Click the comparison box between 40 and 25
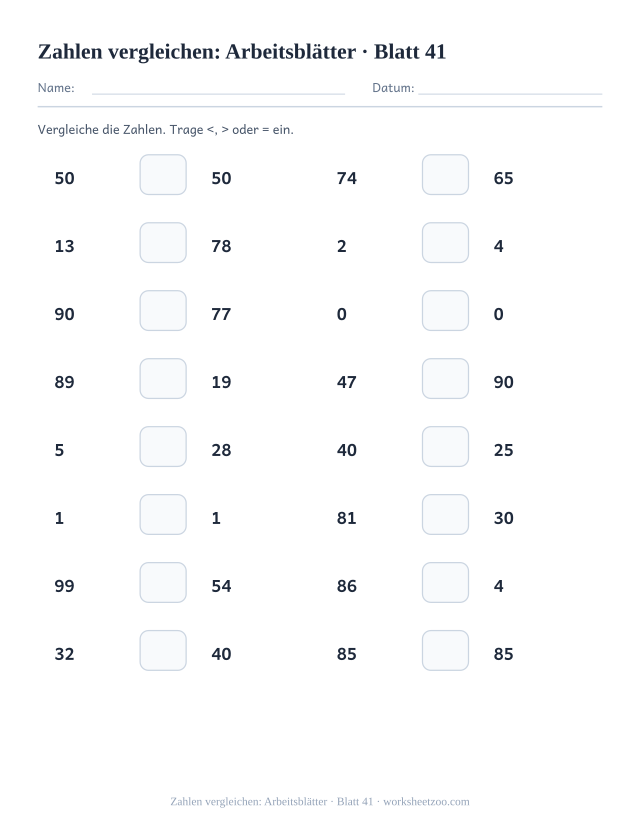The width and height of the screenshot is (640, 829). [x=445, y=446]
